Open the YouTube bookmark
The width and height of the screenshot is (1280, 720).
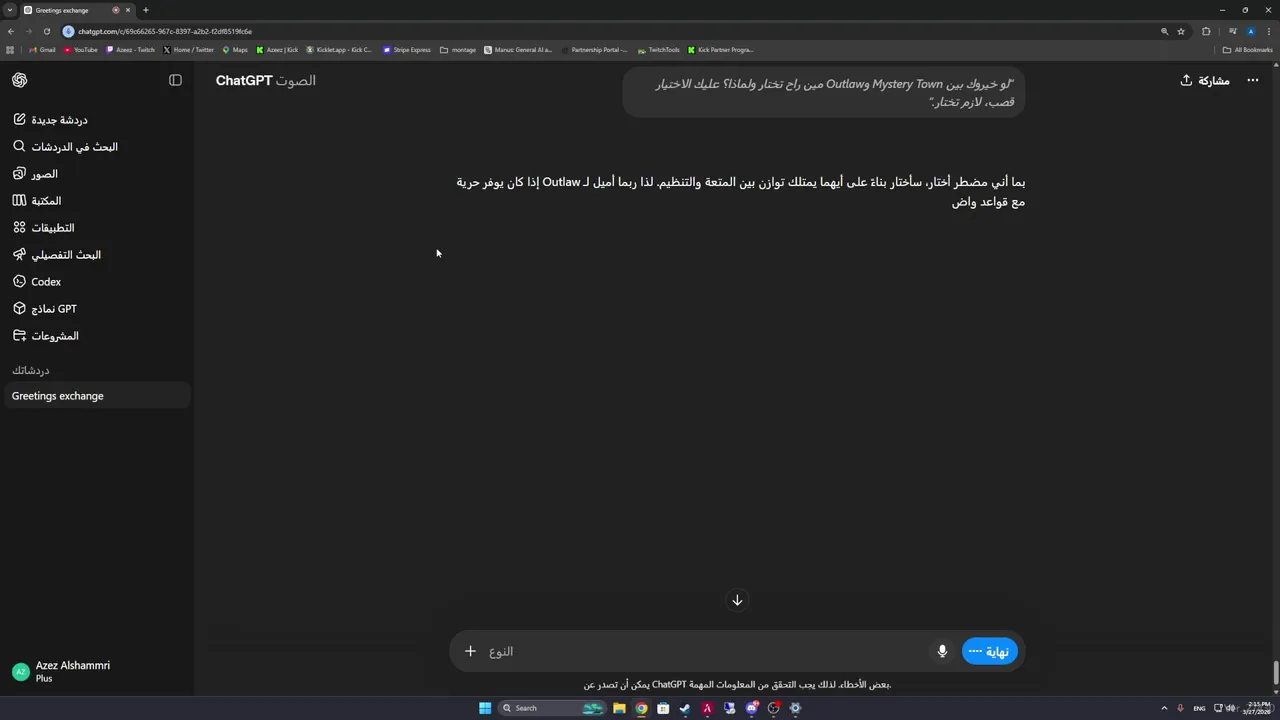point(81,49)
